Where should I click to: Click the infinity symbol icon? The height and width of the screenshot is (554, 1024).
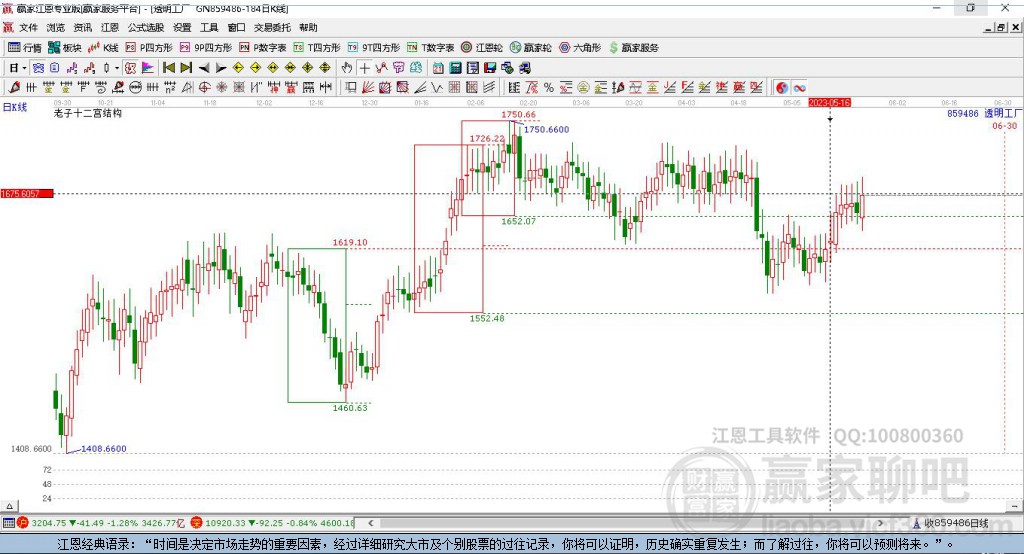click(x=799, y=88)
